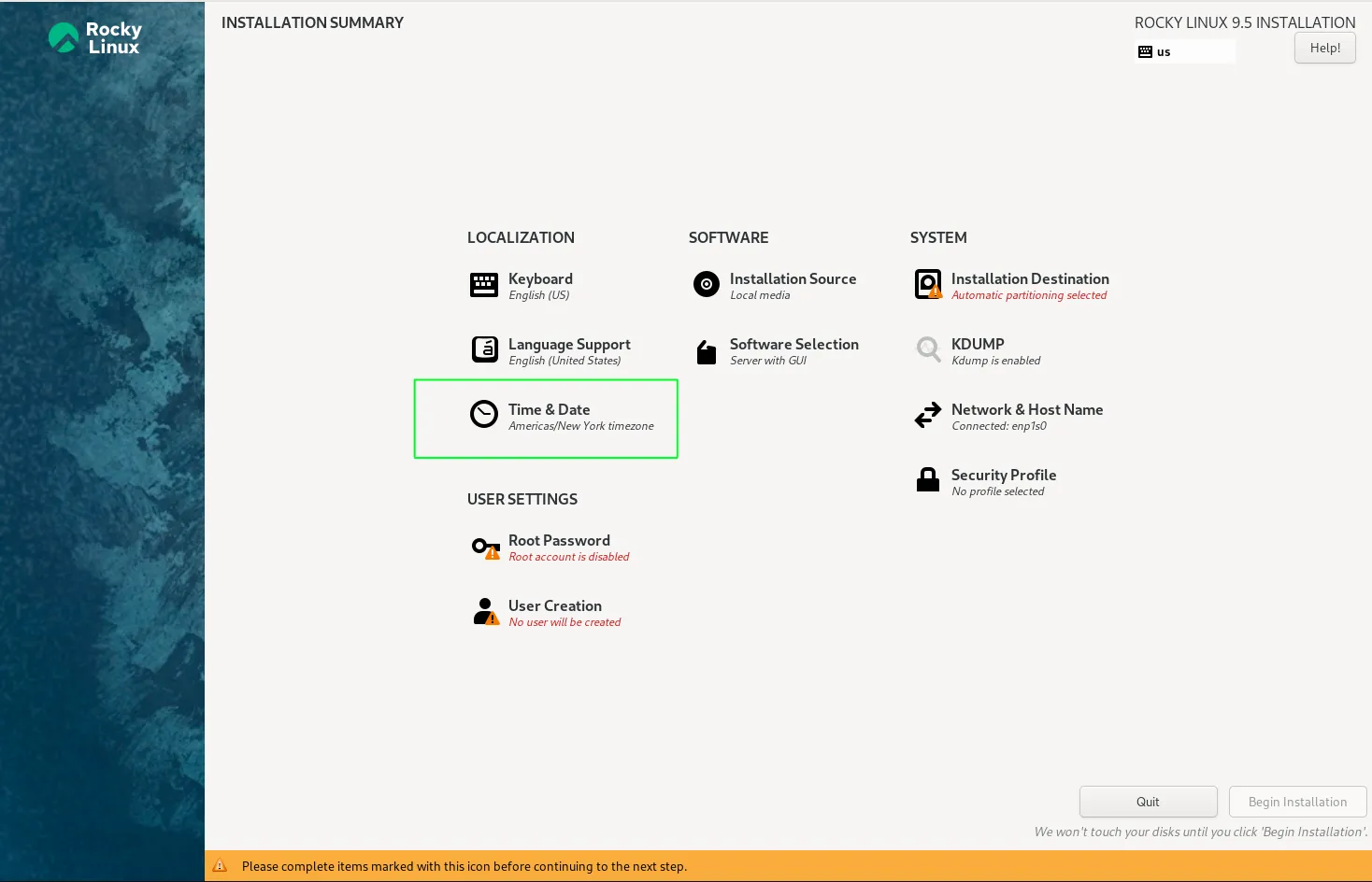Open the Security Profile lock icon

(928, 479)
